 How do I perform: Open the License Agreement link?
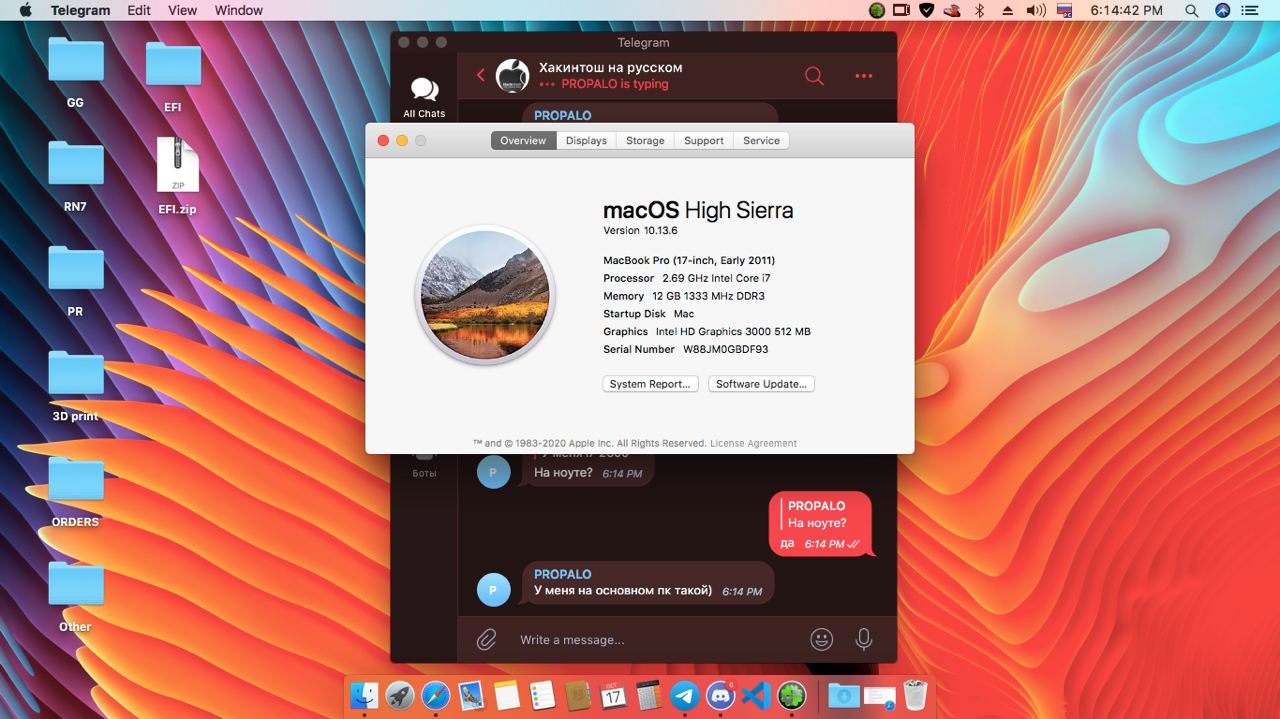coord(753,443)
